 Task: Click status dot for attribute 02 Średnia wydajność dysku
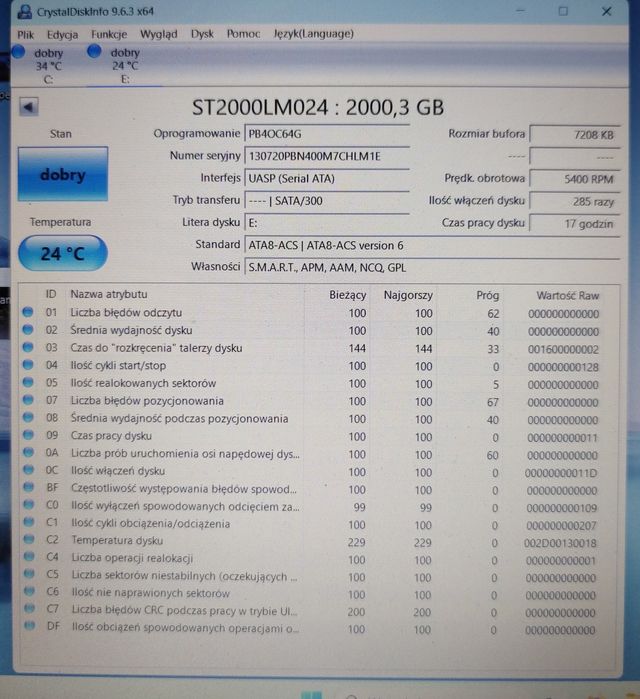(x=28, y=329)
